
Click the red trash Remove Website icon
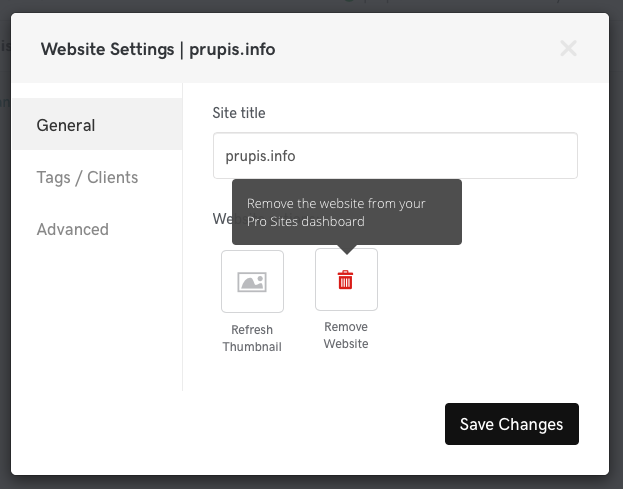(x=346, y=280)
